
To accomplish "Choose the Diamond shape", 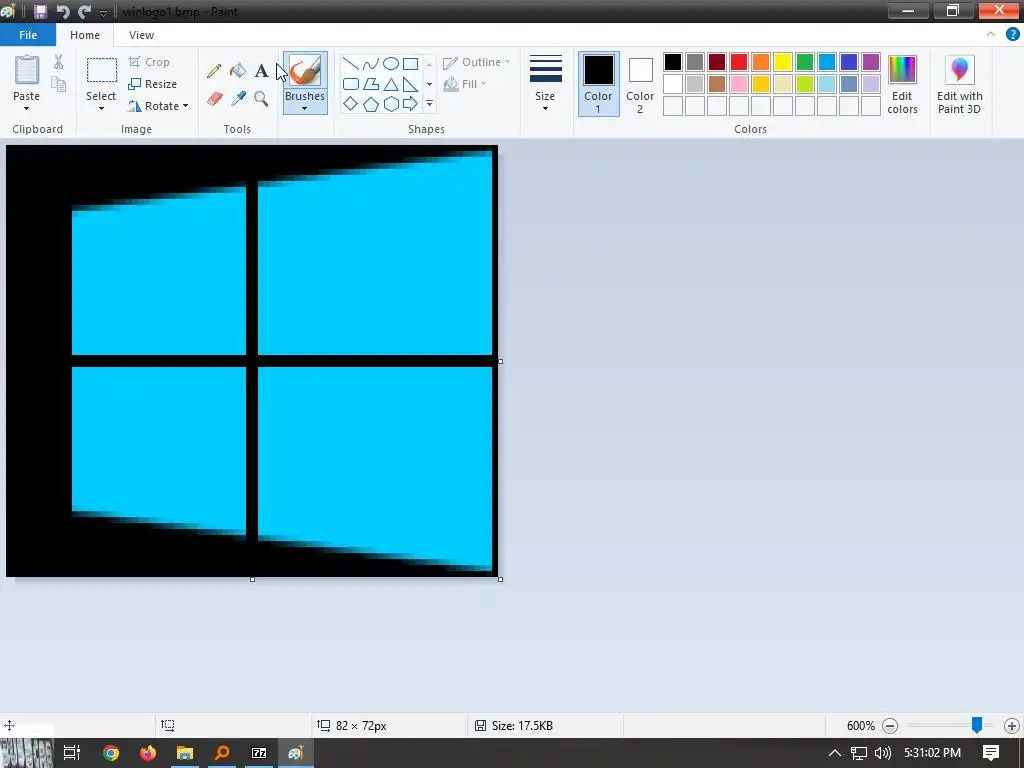I will pos(351,104).
